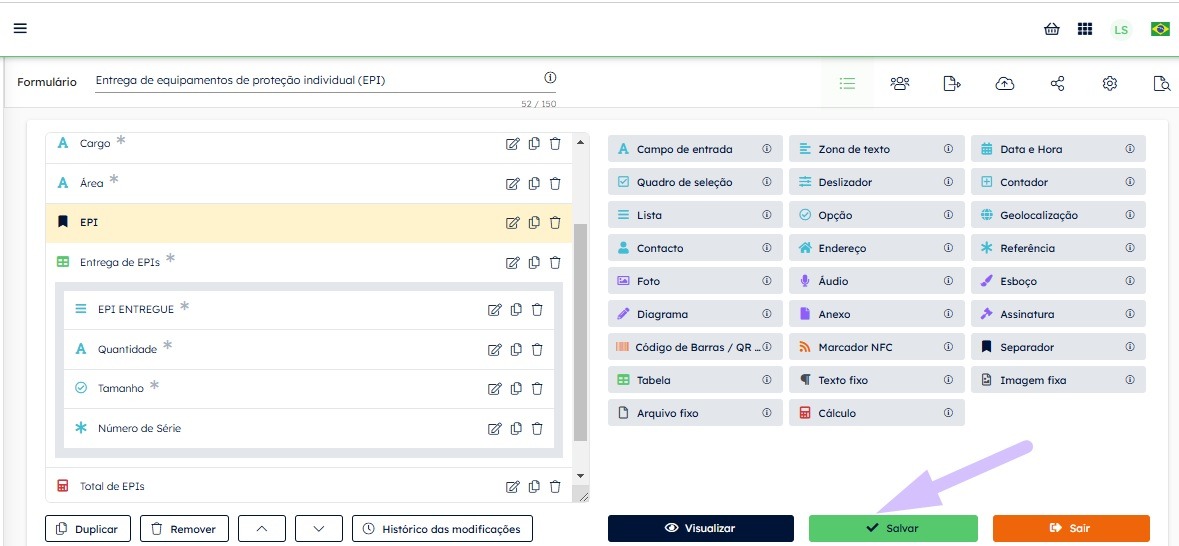The image size is (1179, 546).
Task: Add a Quadro de seleção field
Action: coord(695,182)
